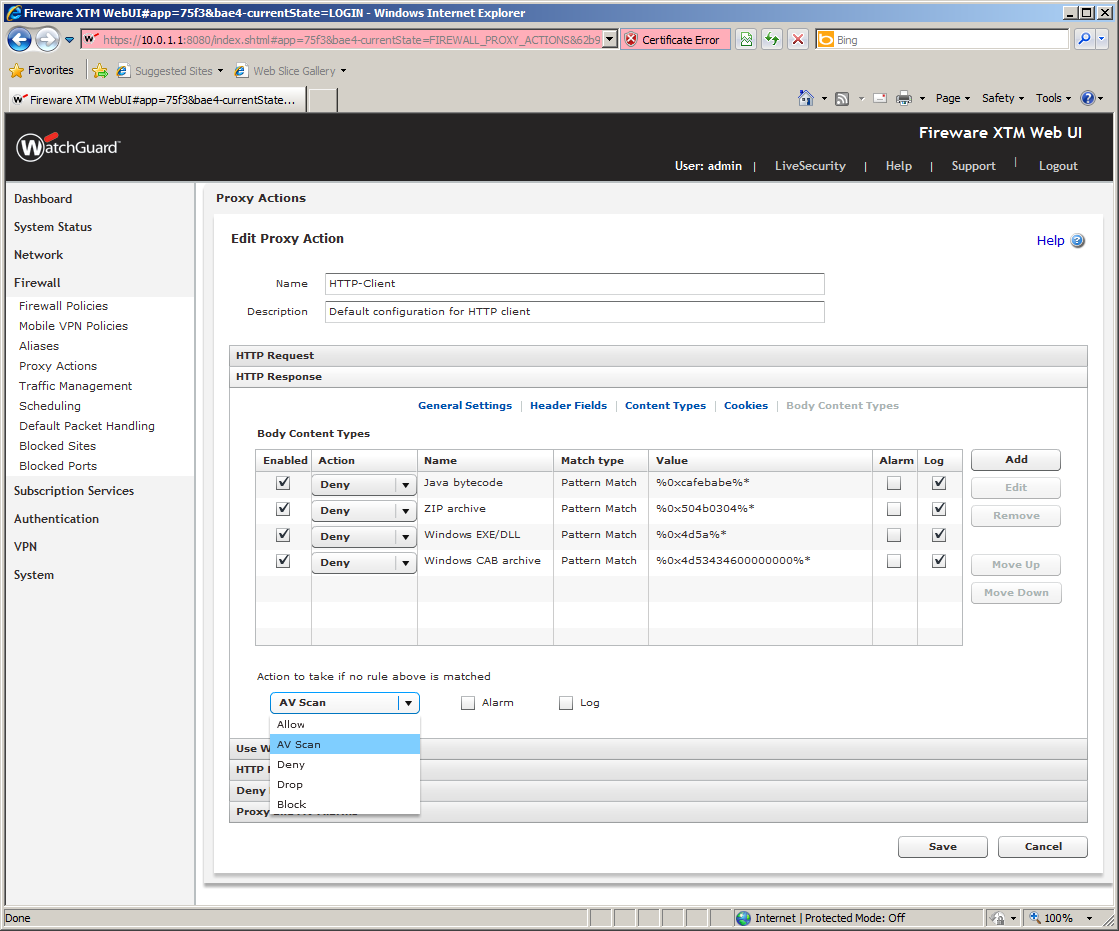Select Deny from the action list
The height and width of the screenshot is (931, 1119).
coord(345,764)
